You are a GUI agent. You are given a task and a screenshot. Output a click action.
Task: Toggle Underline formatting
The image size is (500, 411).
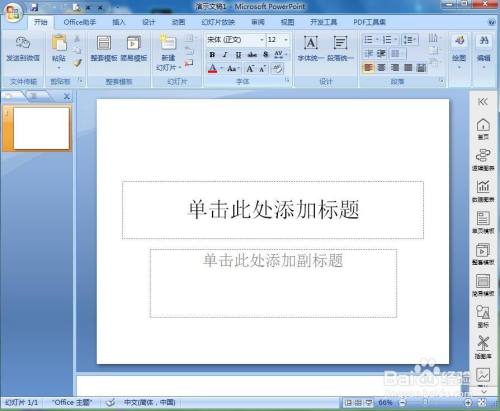pyautogui.click(x=238, y=54)
